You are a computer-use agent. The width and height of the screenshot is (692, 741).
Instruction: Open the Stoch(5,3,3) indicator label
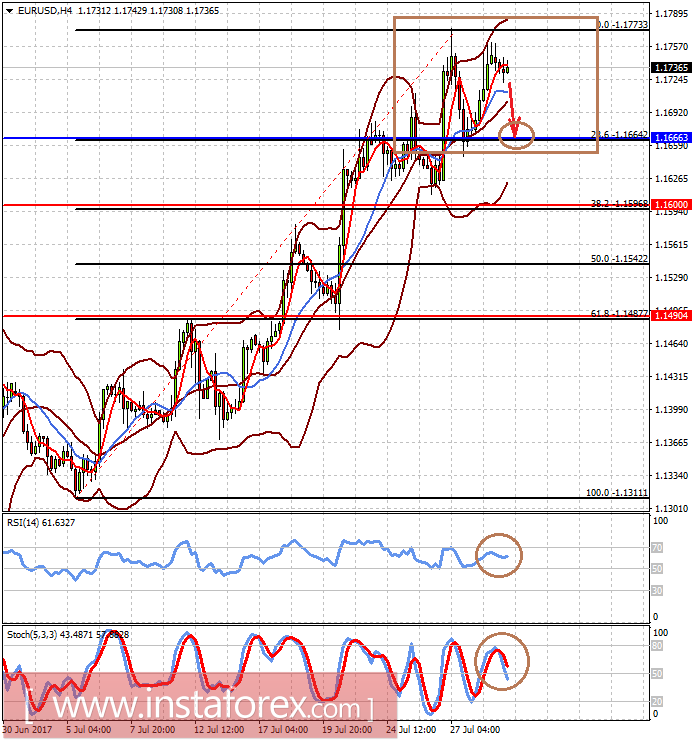(68, 635)
